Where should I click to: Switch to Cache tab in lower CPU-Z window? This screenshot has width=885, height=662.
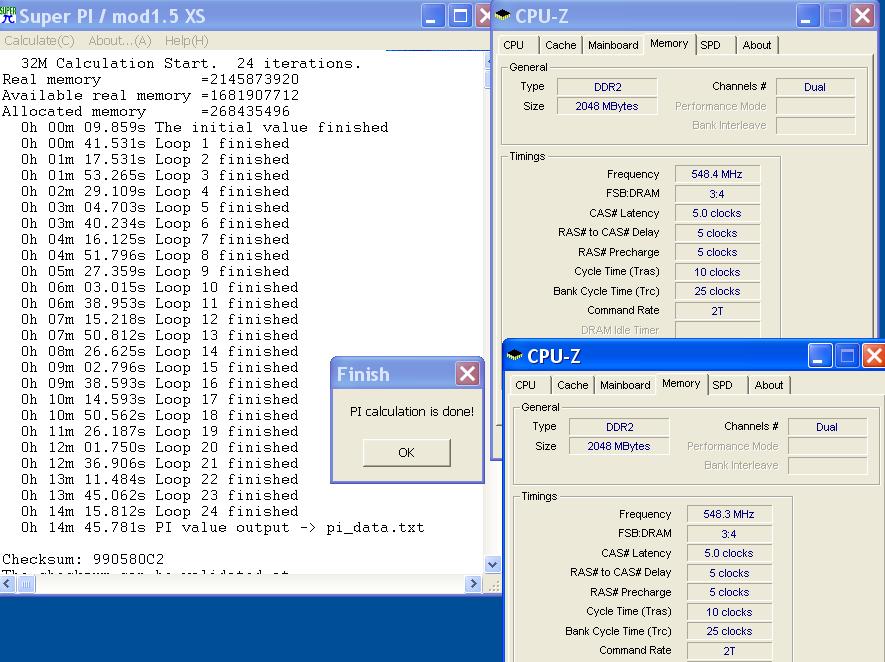[572, 385]
